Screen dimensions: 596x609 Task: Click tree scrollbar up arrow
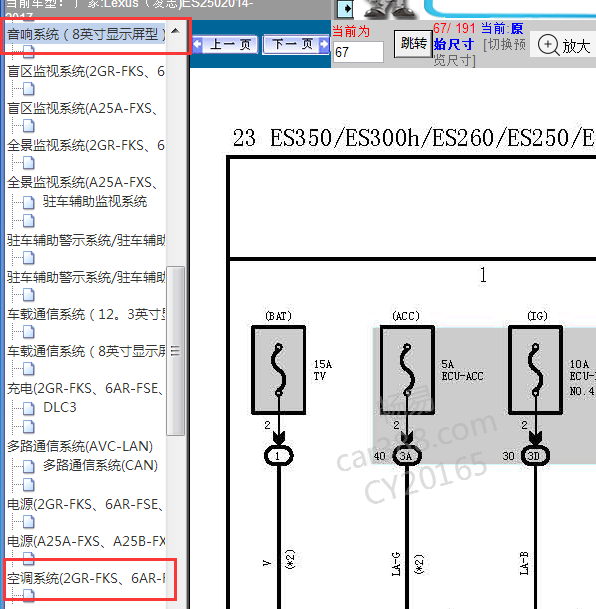click(175, 31)
